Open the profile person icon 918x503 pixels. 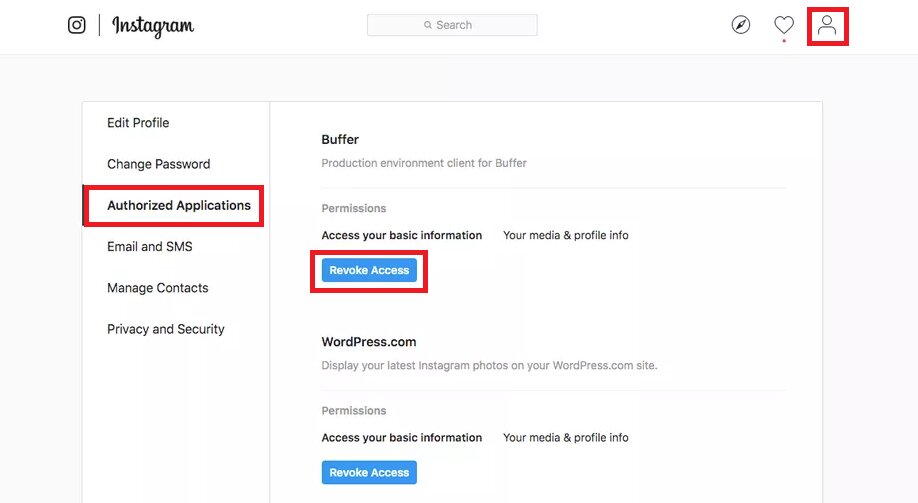pyautogui.click(x=827, y=26)
